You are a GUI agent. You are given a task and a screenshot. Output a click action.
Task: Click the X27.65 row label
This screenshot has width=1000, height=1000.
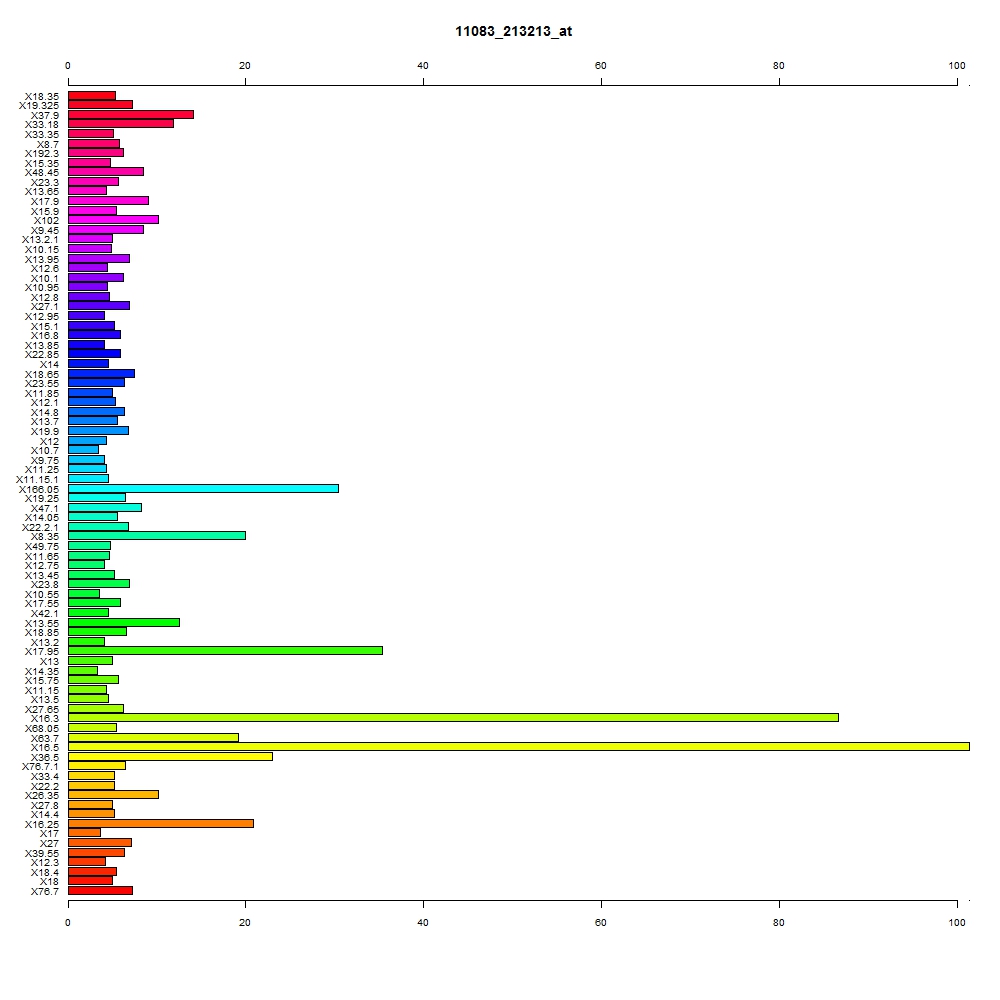tap(42, 709)
